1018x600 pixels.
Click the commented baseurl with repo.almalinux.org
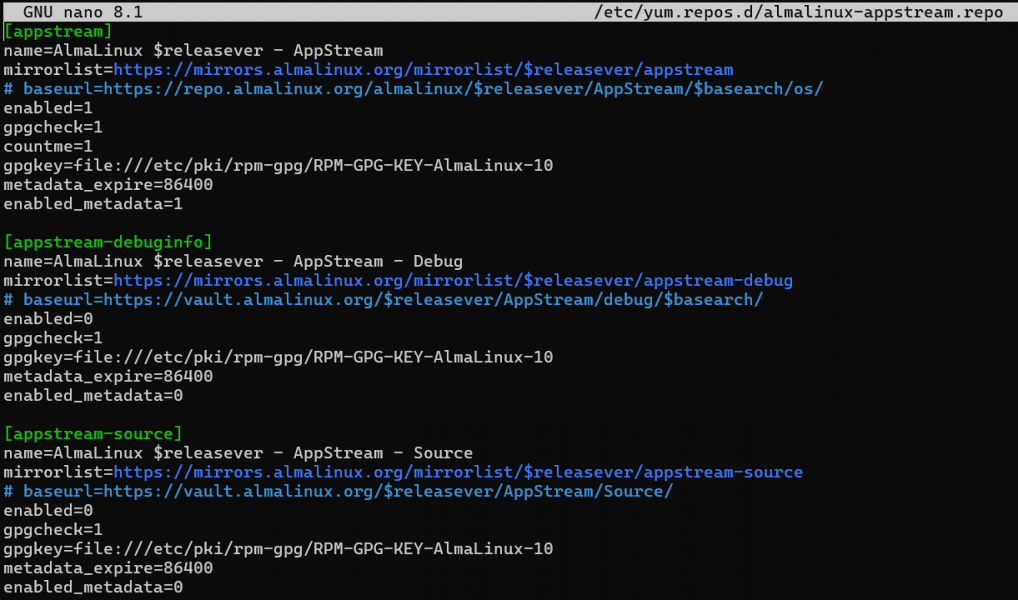tap(413, 88)
